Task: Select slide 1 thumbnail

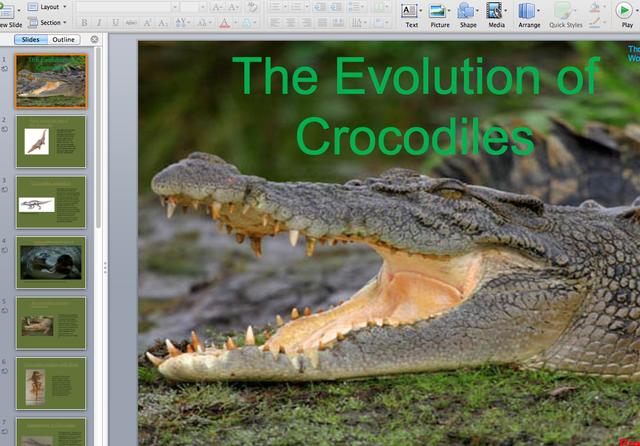Action: click(x=51, y=81)
